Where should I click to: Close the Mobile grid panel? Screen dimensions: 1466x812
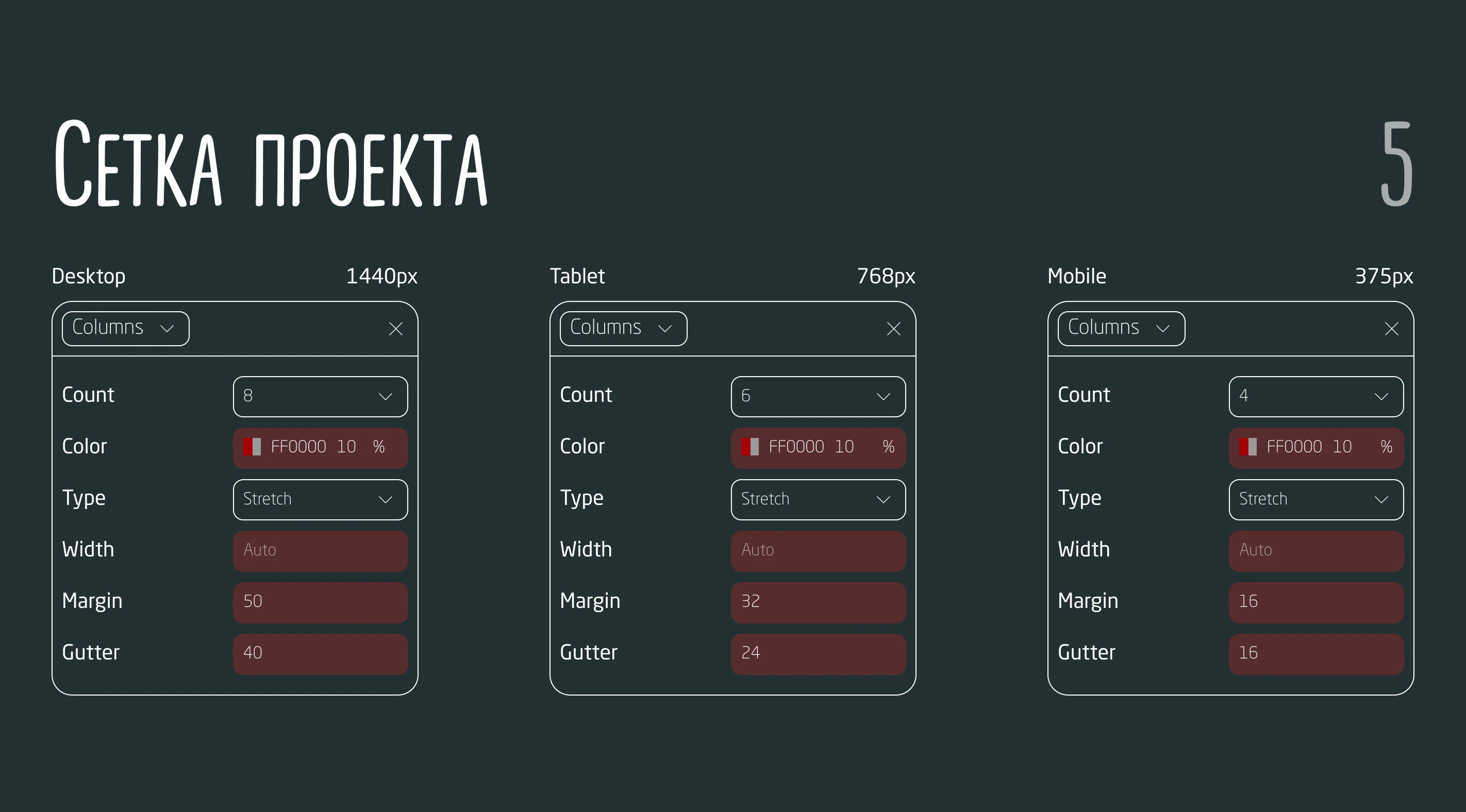[x=1391, y=329]
